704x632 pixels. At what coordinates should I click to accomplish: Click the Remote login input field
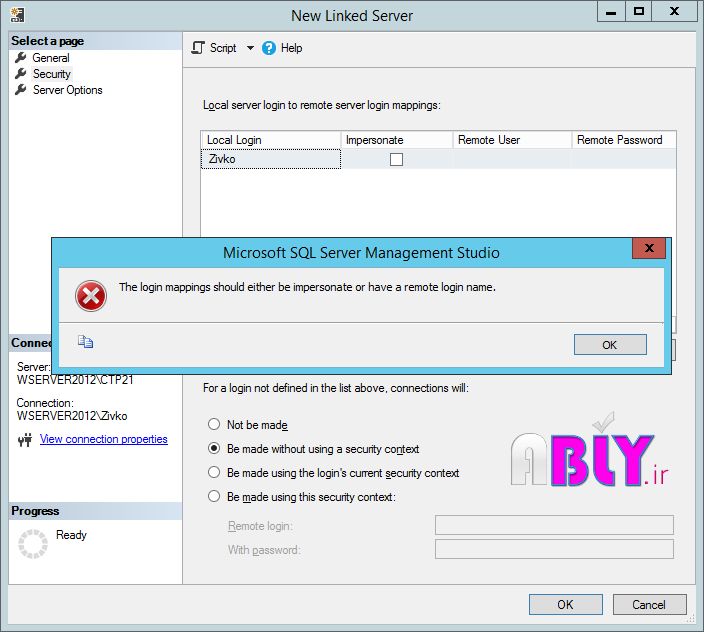tap(554, 525)
